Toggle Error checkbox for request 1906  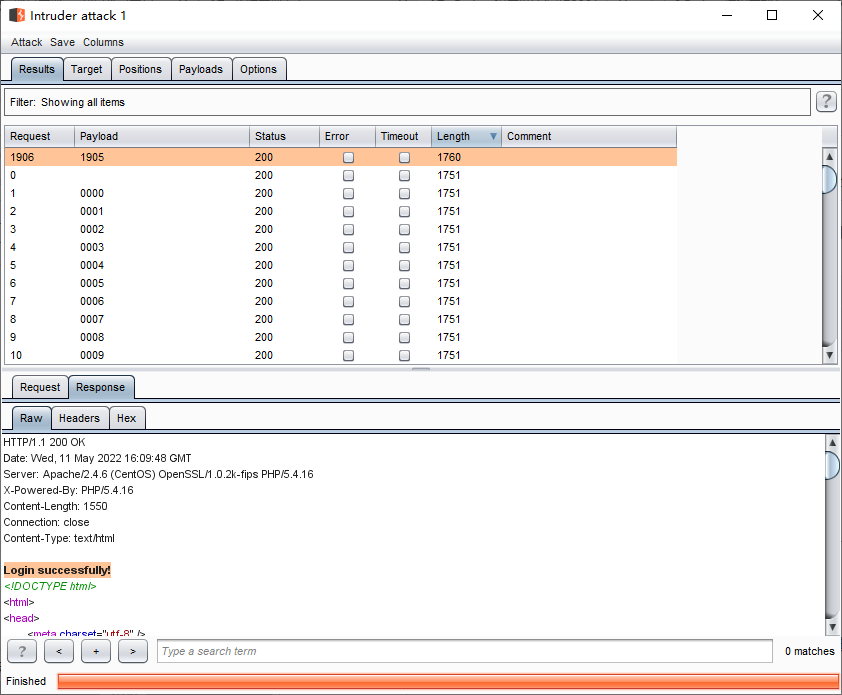tap(348, 157)
